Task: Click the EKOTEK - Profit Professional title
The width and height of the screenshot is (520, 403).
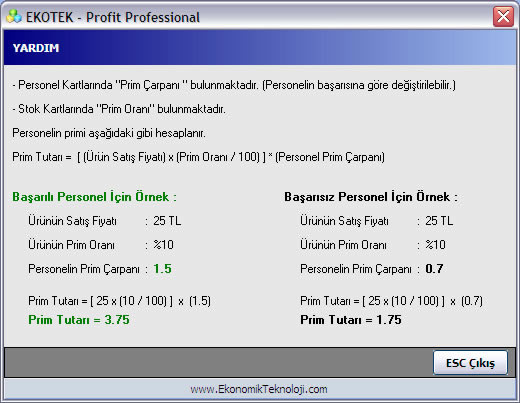Action: (113, 17)
